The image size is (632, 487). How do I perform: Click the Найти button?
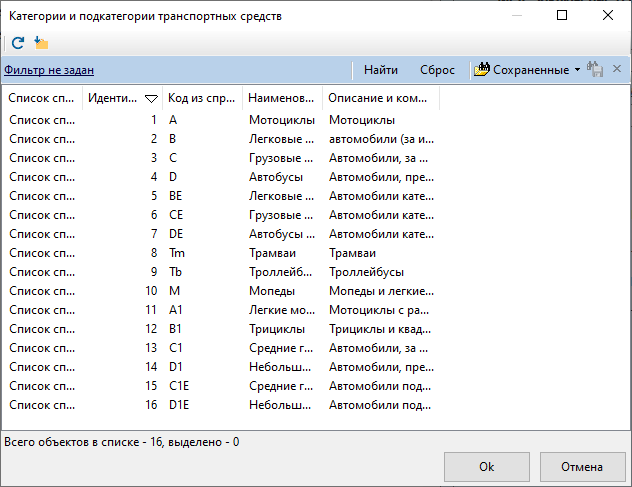tap(380, 70)
